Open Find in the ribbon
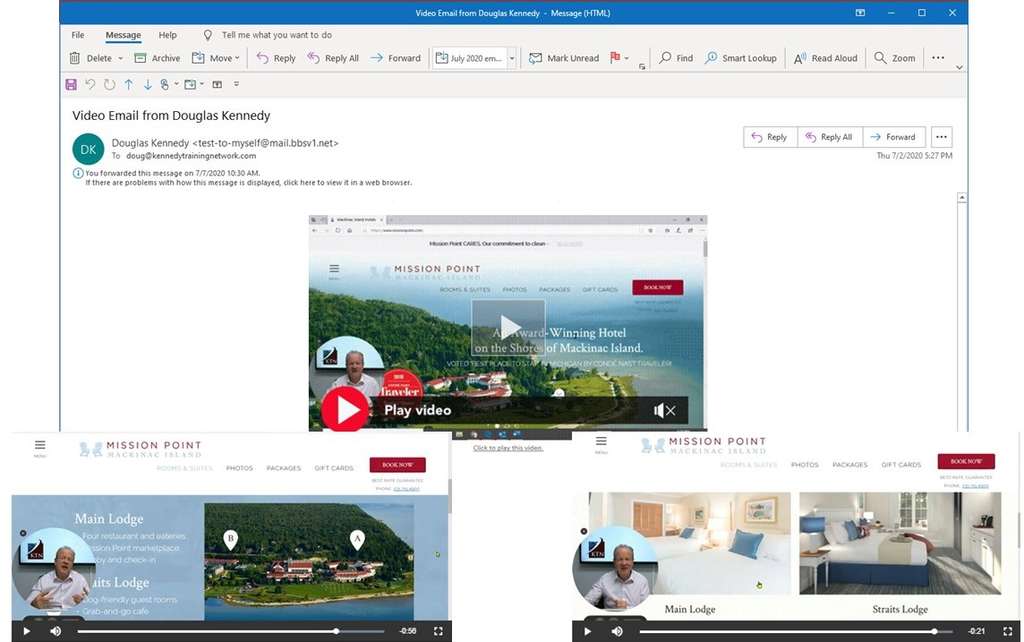The width and height of the screenshot is (1024, 642). tap(676, 58)
